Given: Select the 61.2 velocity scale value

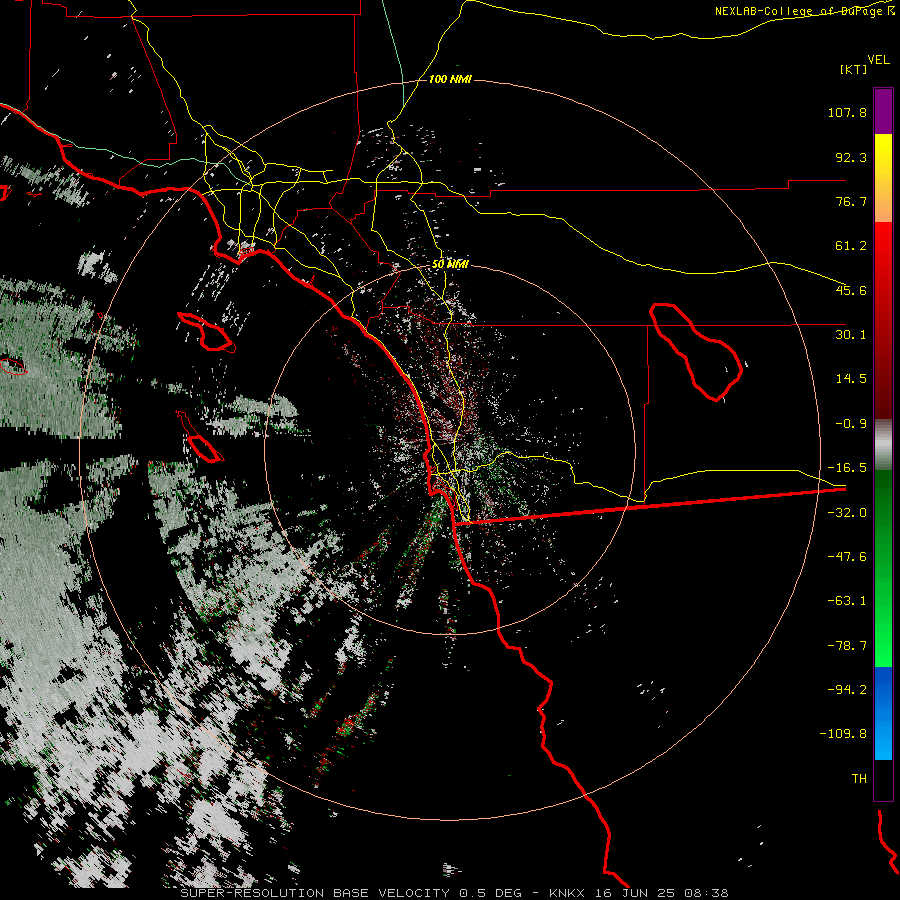Looking at the screenshot, I should 851,246.
